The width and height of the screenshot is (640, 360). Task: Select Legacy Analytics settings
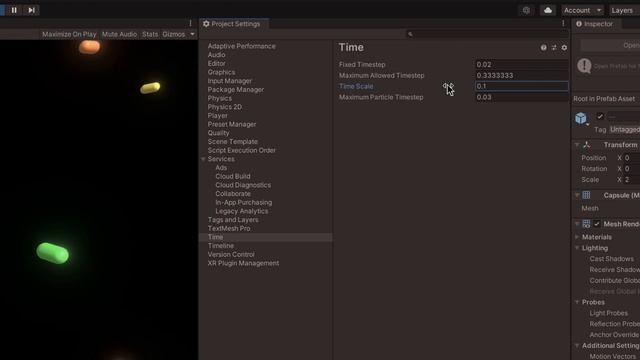pos(242,211)
